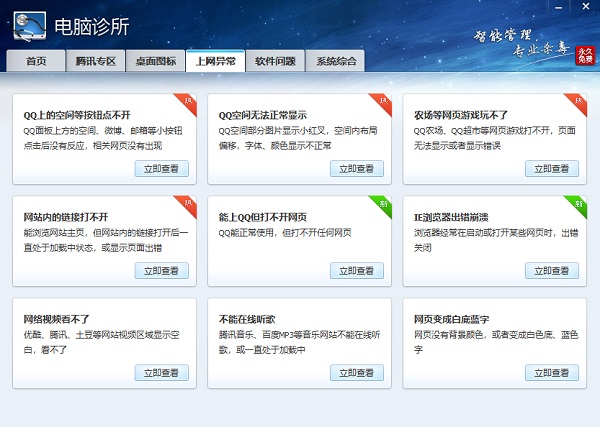Screen dimensions: 600x427
Task: Click 立即查看 for 网站内的链接打不开
Action: click(161, 271)
